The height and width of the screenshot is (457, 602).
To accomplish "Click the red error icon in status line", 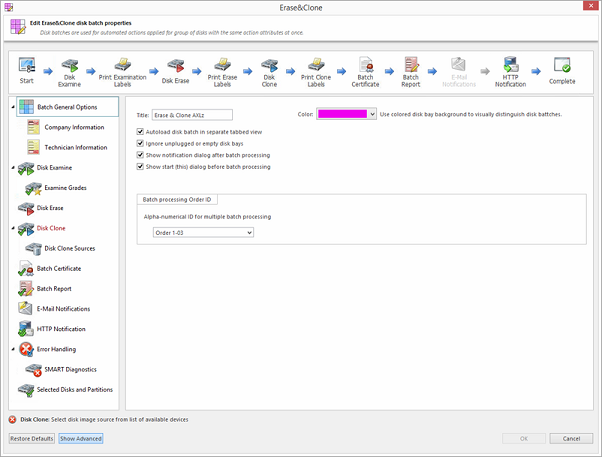I will pos(12,420).
